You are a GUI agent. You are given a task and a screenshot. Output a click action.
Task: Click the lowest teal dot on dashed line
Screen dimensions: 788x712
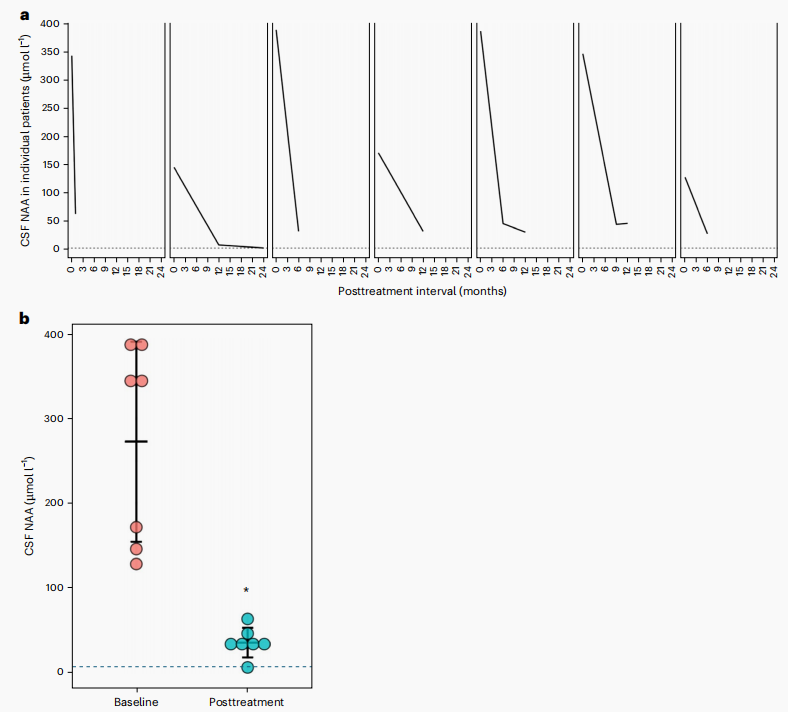(247, 667)
